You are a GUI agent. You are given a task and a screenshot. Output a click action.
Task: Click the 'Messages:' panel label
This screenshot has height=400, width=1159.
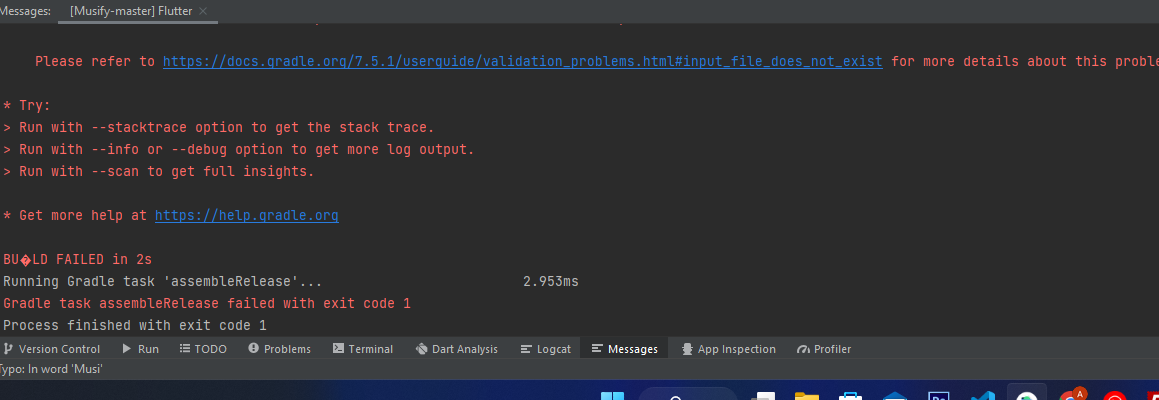(26, 11)
